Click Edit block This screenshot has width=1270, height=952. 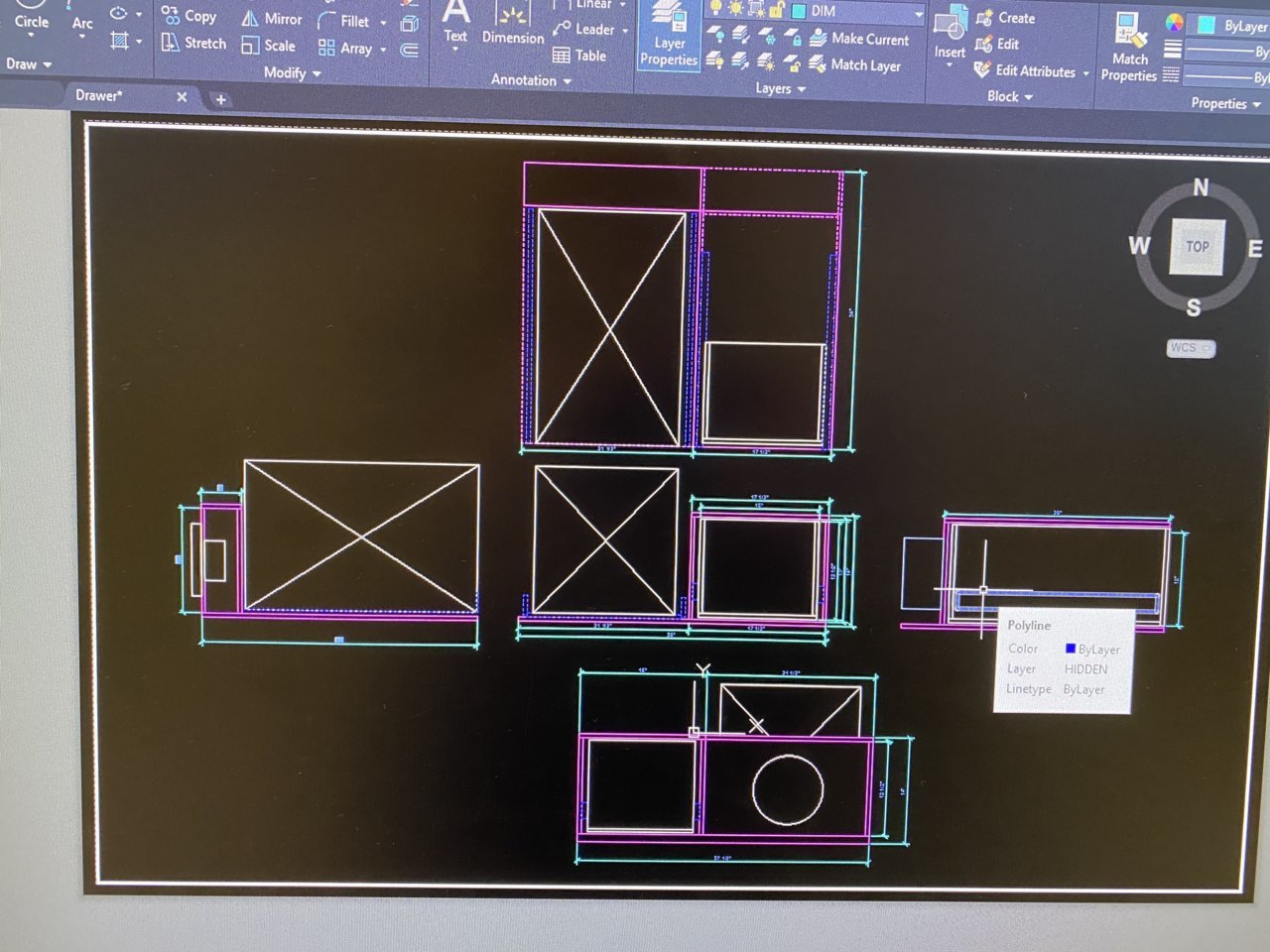coord(997,44)
